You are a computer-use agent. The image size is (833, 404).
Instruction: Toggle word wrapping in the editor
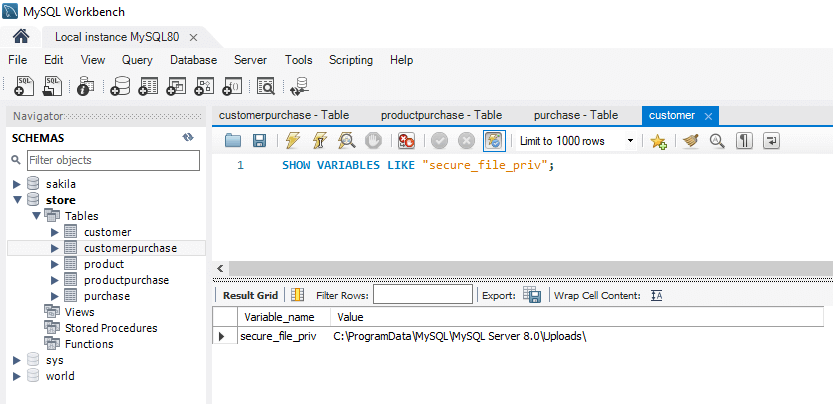[x=771, y=141]
